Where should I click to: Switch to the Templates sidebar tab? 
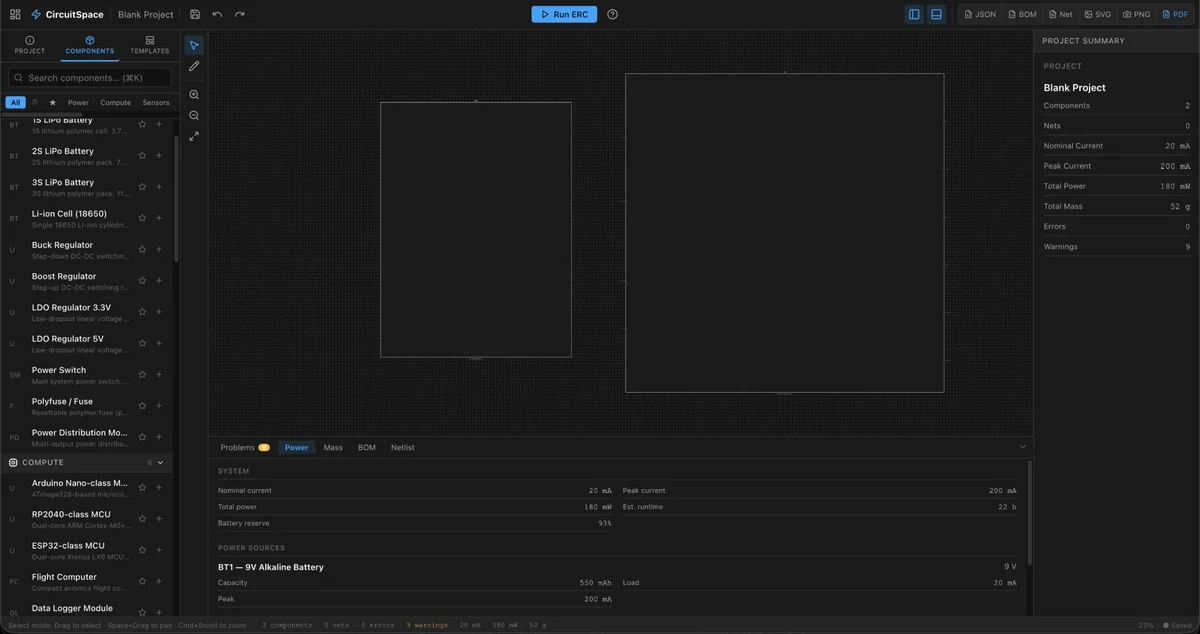coord(150,45)
